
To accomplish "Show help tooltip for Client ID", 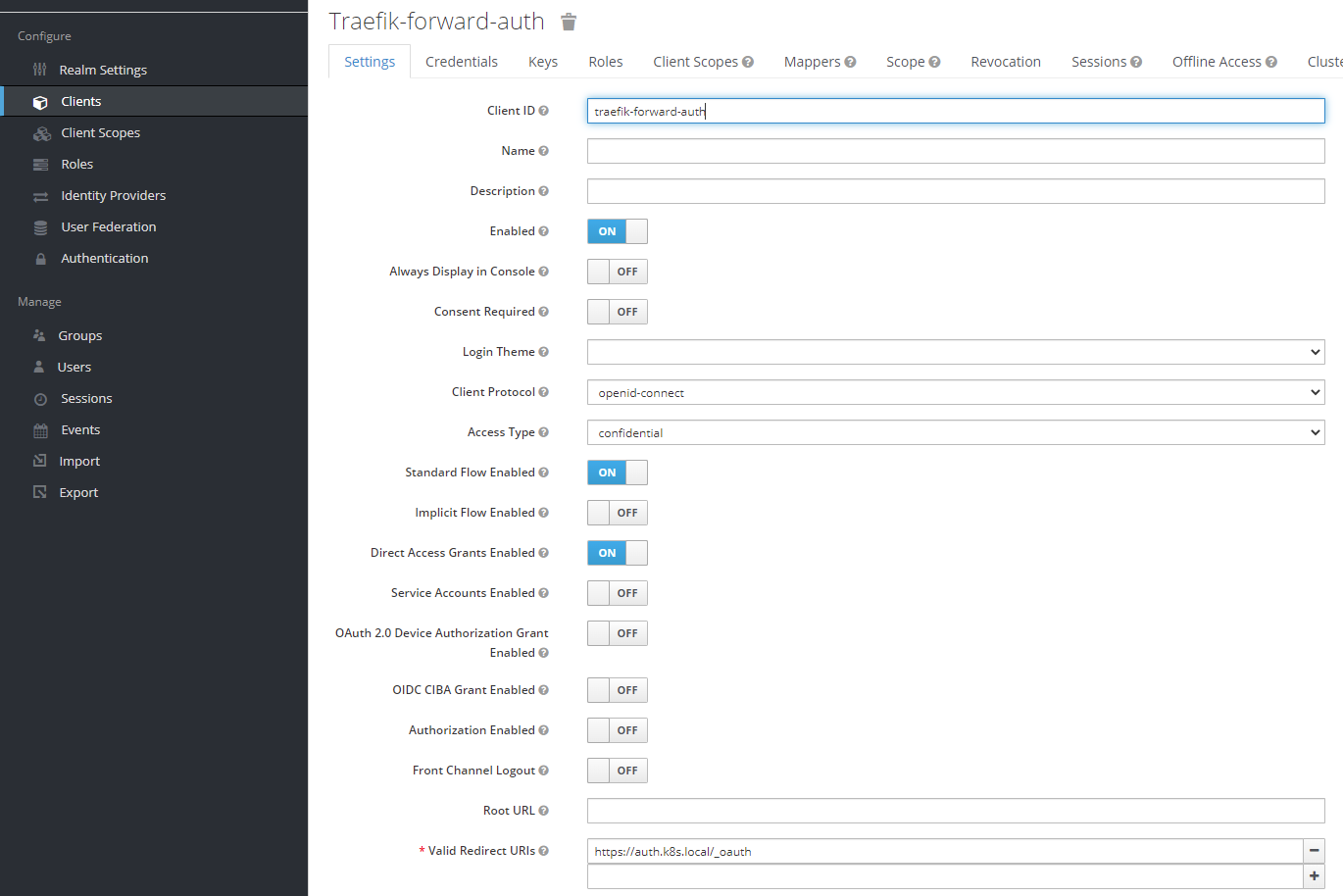I will [543, 111].
